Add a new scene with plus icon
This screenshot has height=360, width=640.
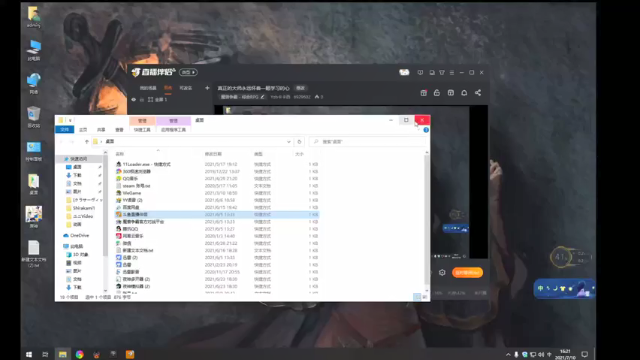click(207, 88)
